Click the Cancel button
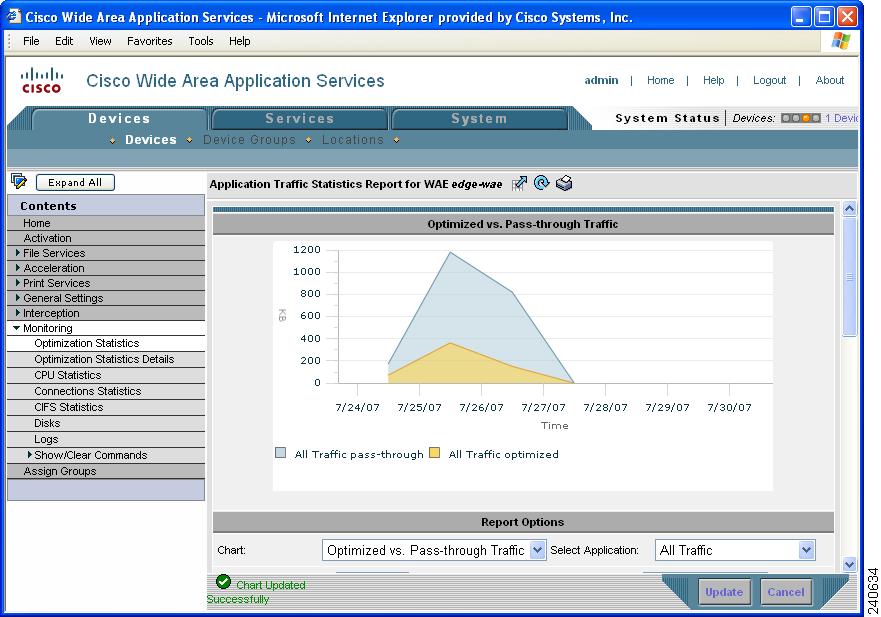 [x=786, y=592]
